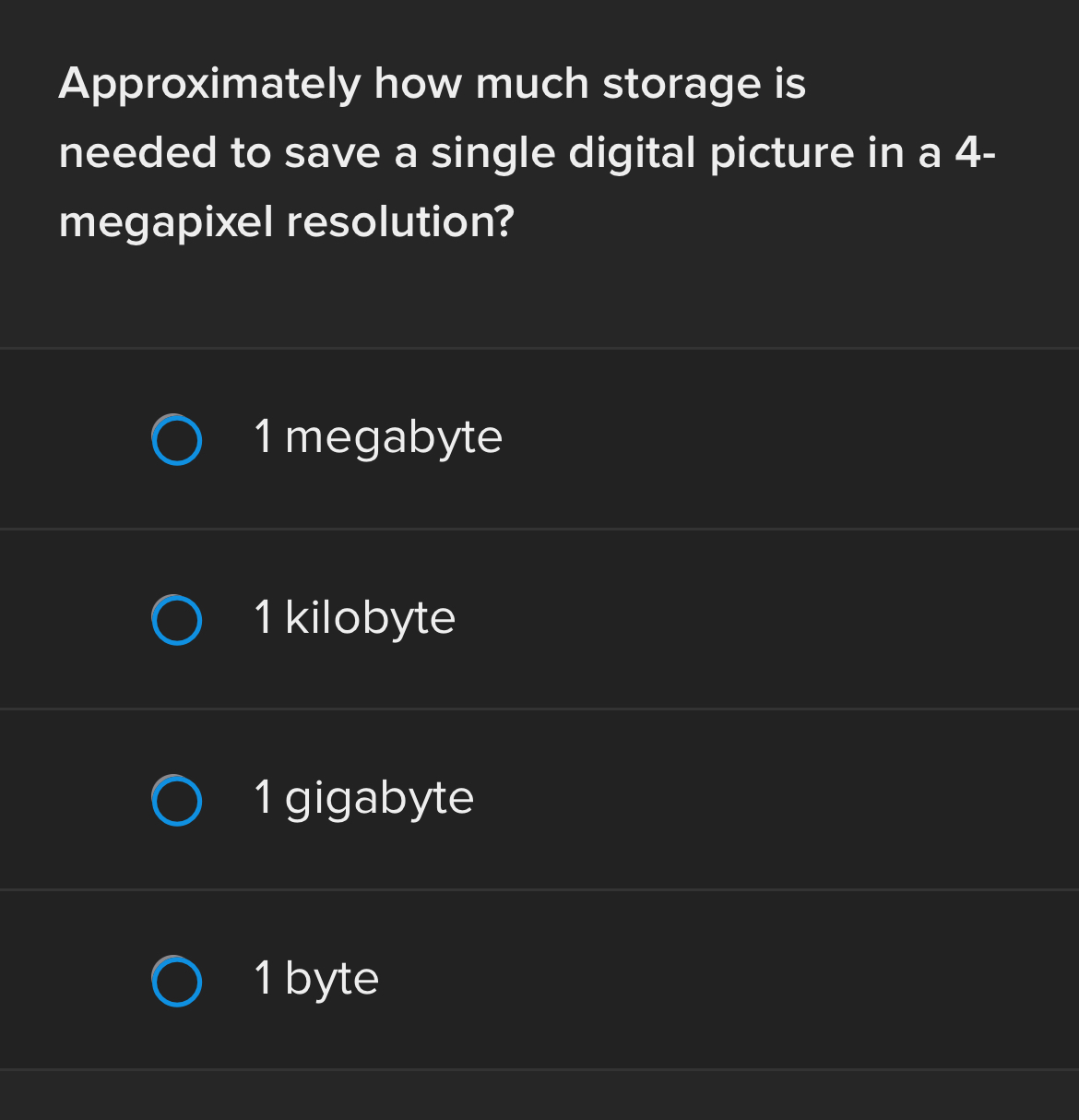The width and height of the screenshot is (1079, 1120).
Task: Click the word "needed" in the question
Action: pyautogui.click(x=137, y=153)
